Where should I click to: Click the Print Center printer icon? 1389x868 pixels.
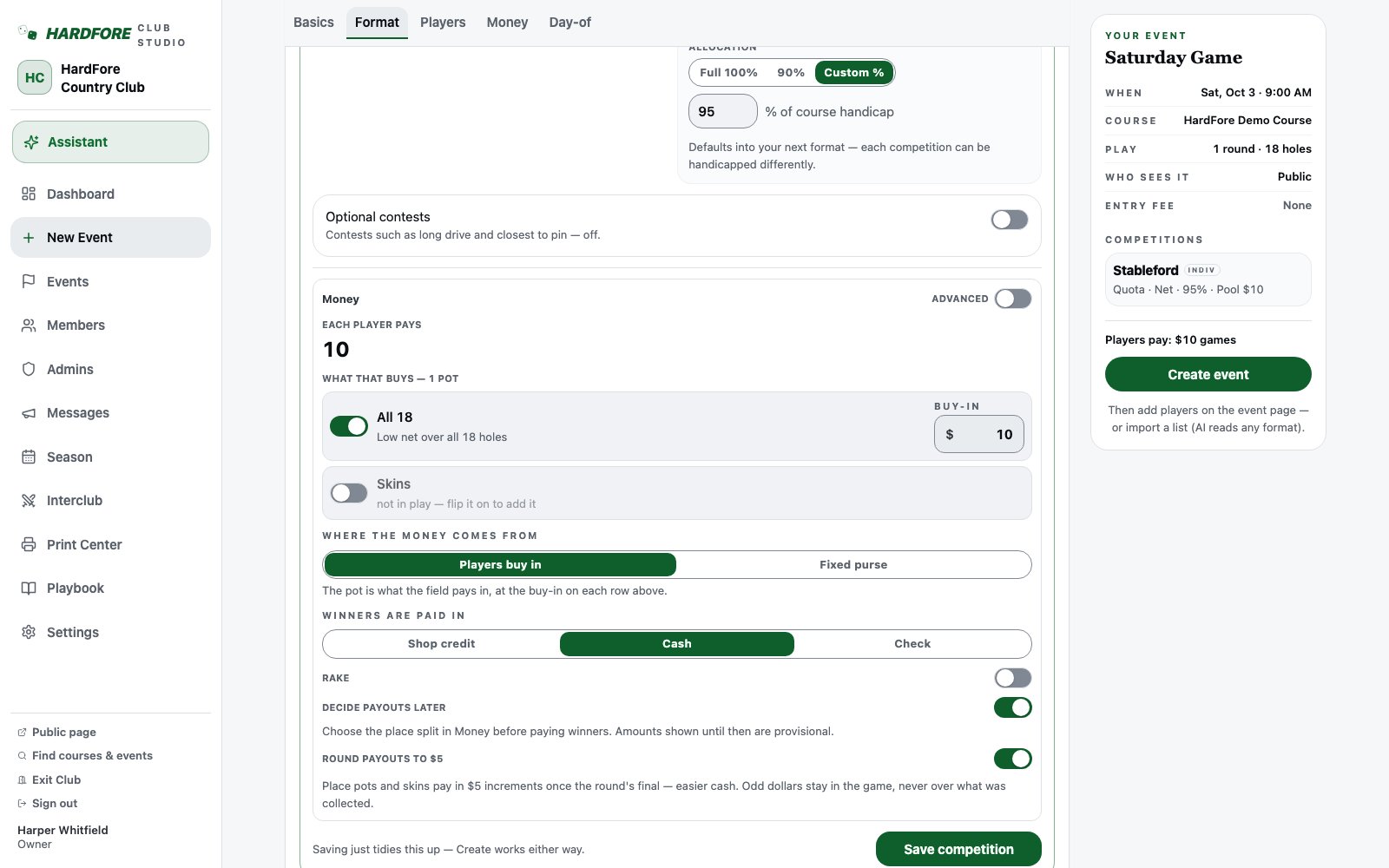point(29,544)
